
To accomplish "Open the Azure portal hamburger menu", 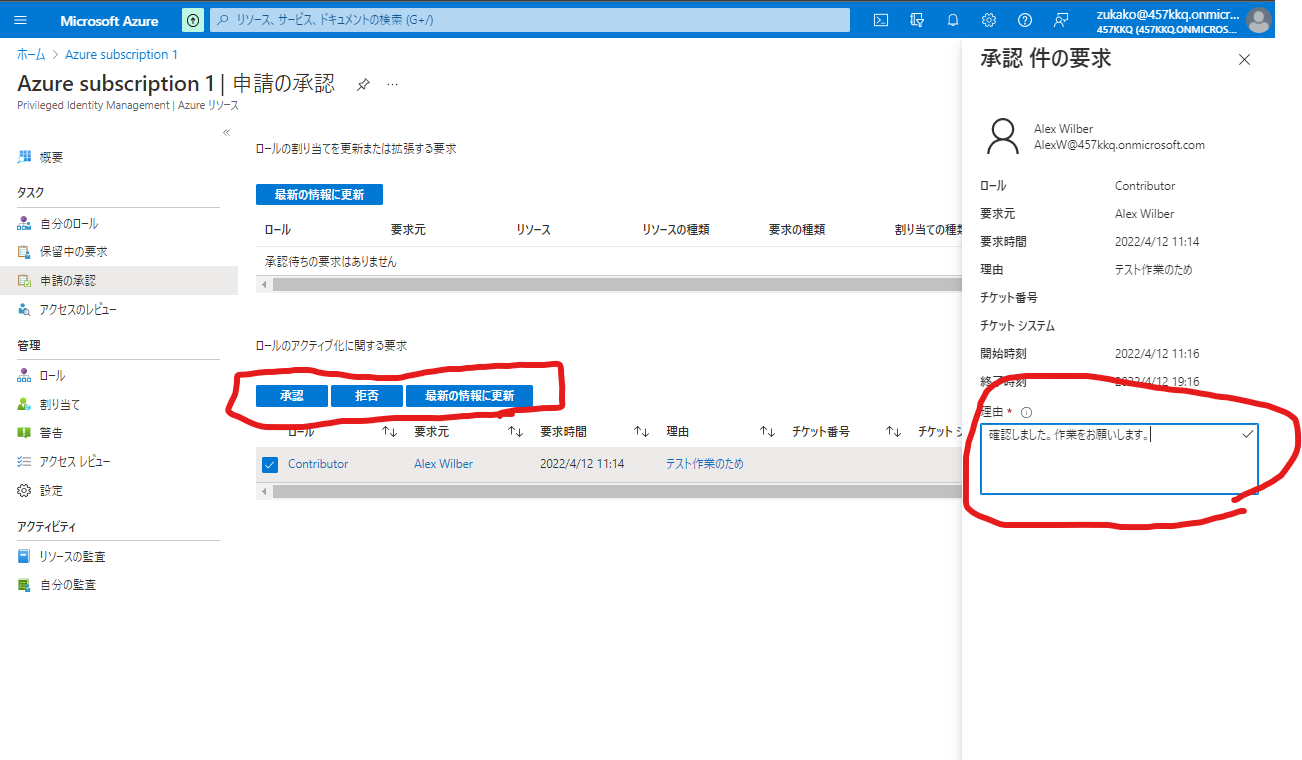I will (x=21, y=20).
